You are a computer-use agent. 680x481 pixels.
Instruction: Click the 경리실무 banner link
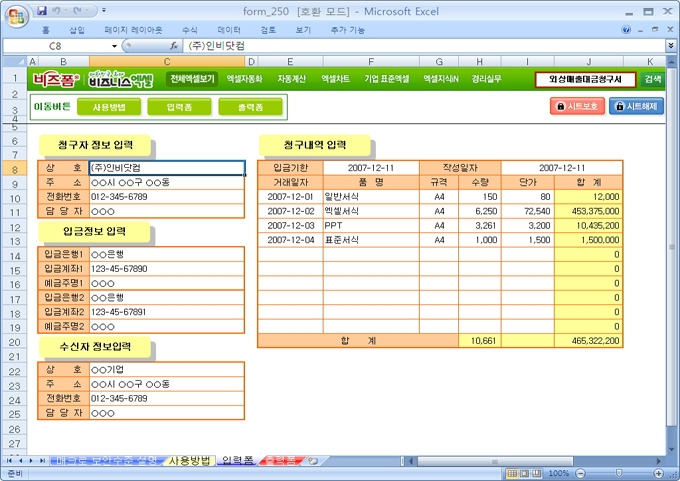coord(487,79)
